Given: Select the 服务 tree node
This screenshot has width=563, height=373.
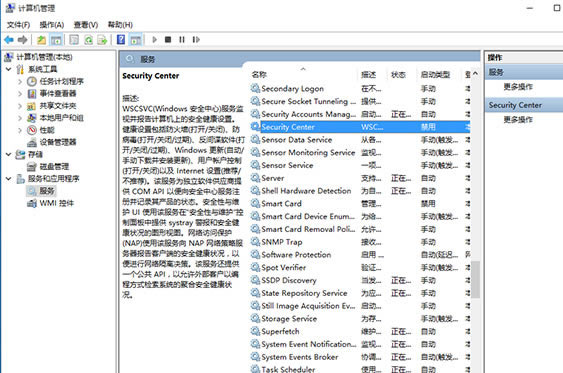Looking at the screenshot, I should 41,191.
